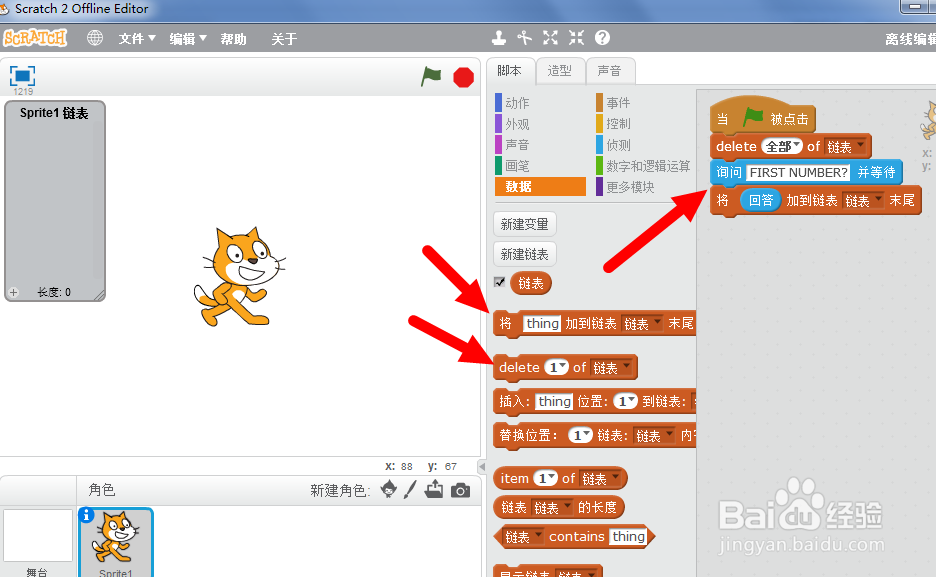Select the Delete scissors tool
Screen dimensions: 936x577
(525, 38)
